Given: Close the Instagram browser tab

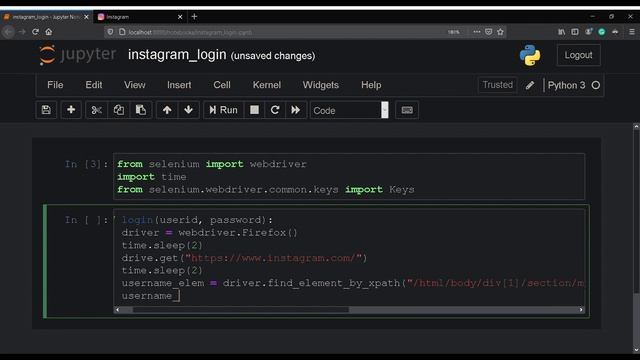Looking at the screenshot, I should click(x=180, y=17).
